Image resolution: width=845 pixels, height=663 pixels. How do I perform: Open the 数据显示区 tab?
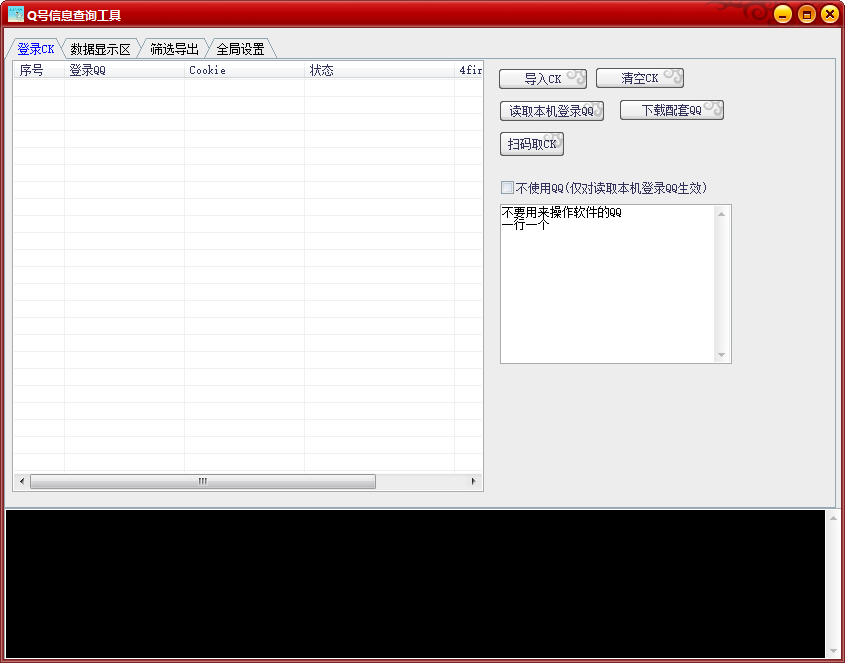[100, 49]
